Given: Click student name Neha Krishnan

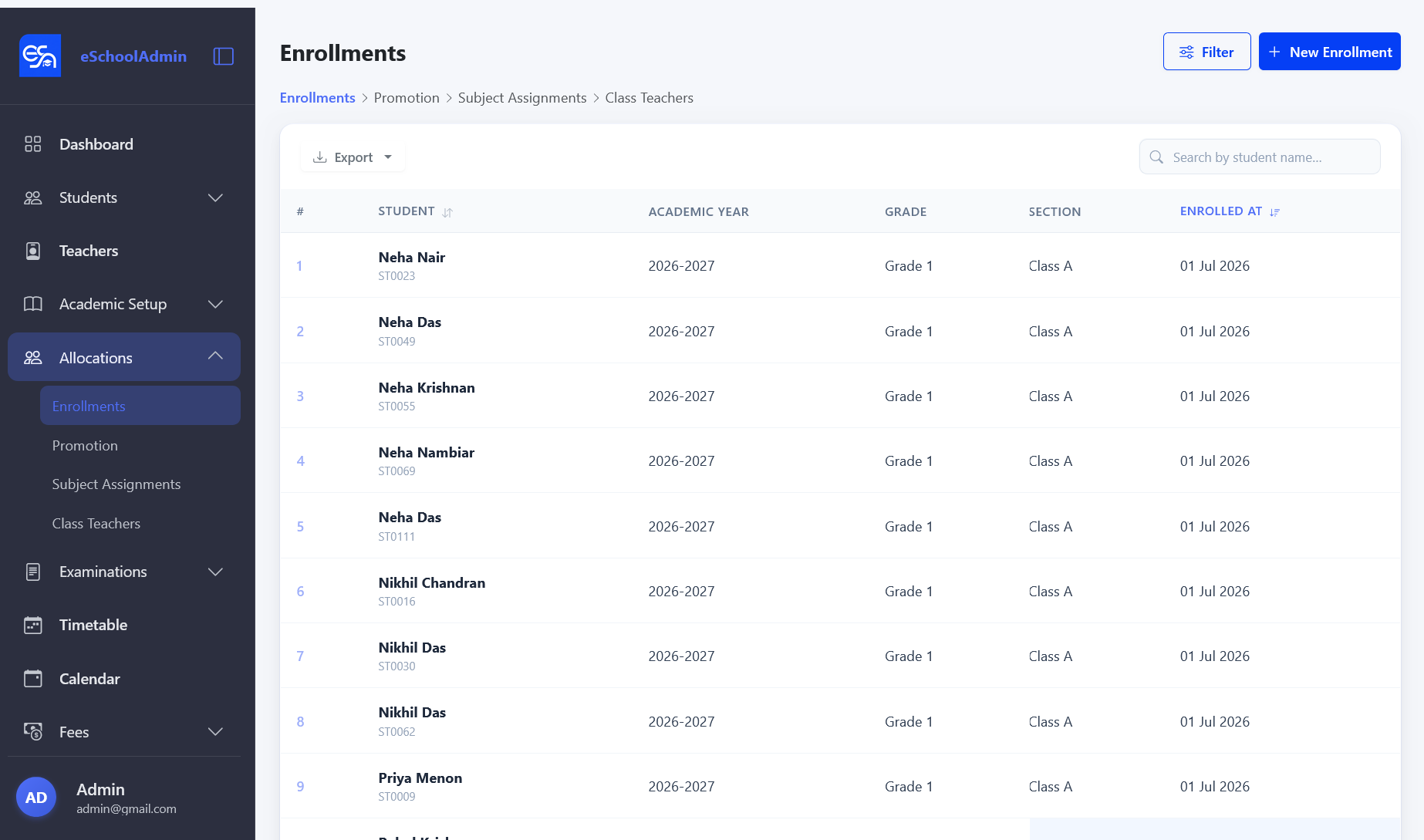Looking at the screenshot, I should pyautogui.click(x=427, y=388).
